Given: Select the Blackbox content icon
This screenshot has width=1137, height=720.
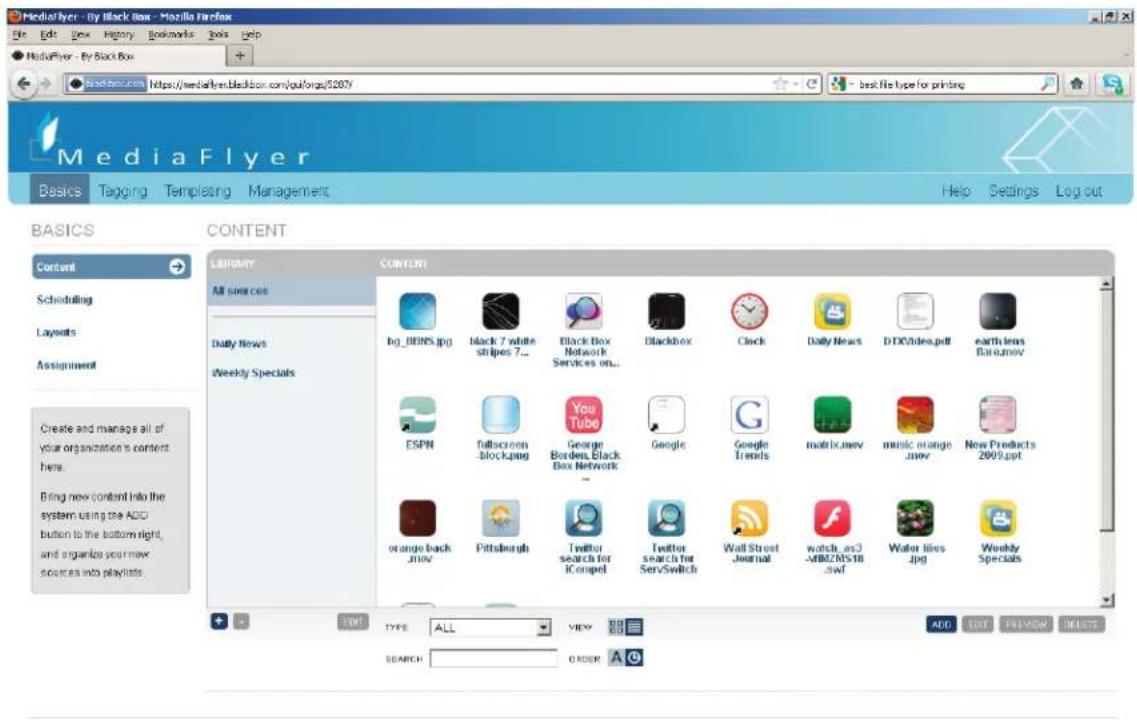Looking at the screenshot, I should [x=666, y=311].
